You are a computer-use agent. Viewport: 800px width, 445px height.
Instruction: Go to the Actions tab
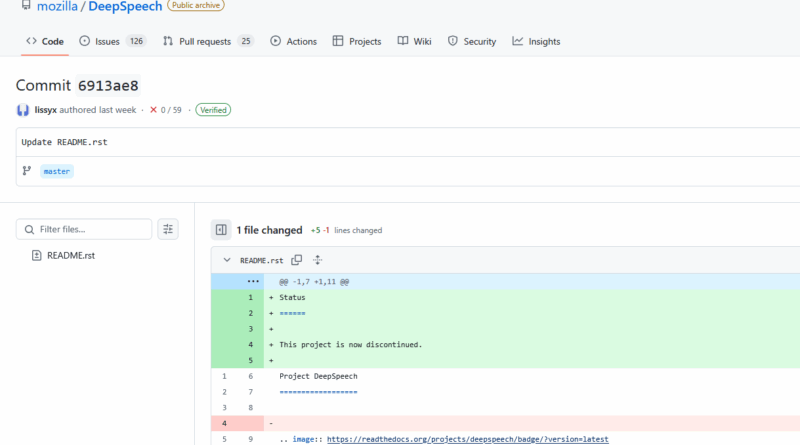(293, 41)
